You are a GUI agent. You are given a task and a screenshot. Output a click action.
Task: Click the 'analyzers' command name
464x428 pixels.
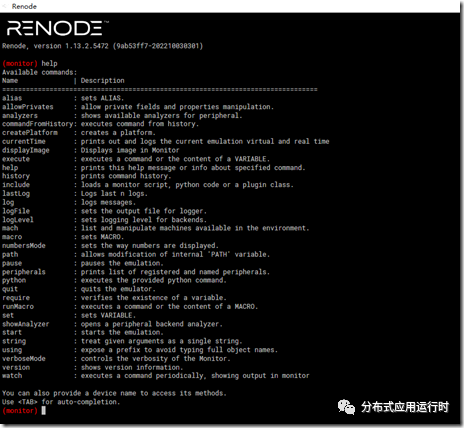click(x=20, y=115)
